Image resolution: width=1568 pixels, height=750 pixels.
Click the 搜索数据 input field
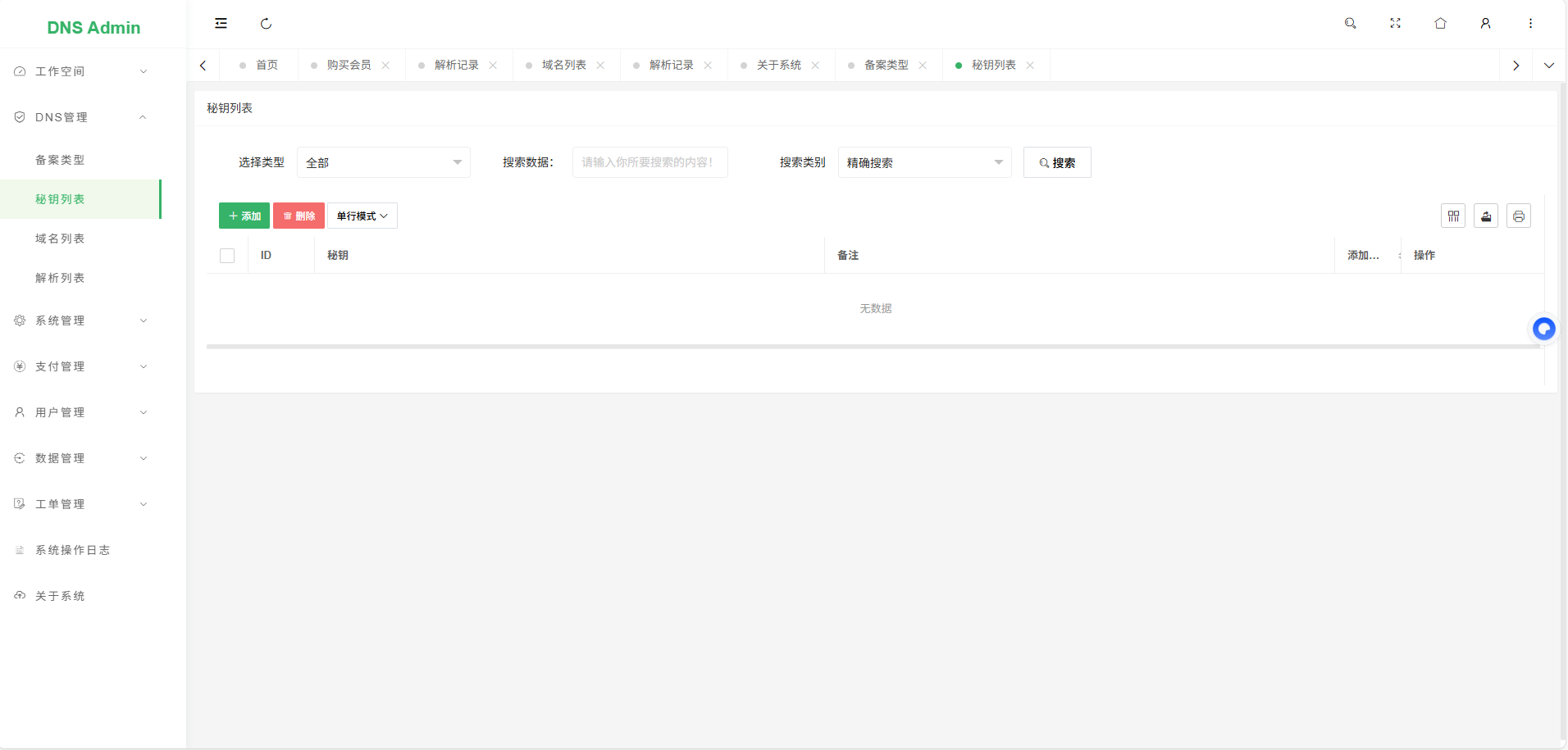tap(649, 162)
